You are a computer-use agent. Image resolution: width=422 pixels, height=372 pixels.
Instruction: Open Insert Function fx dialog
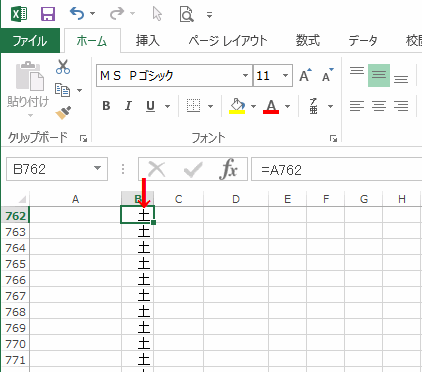coord(229,169)
